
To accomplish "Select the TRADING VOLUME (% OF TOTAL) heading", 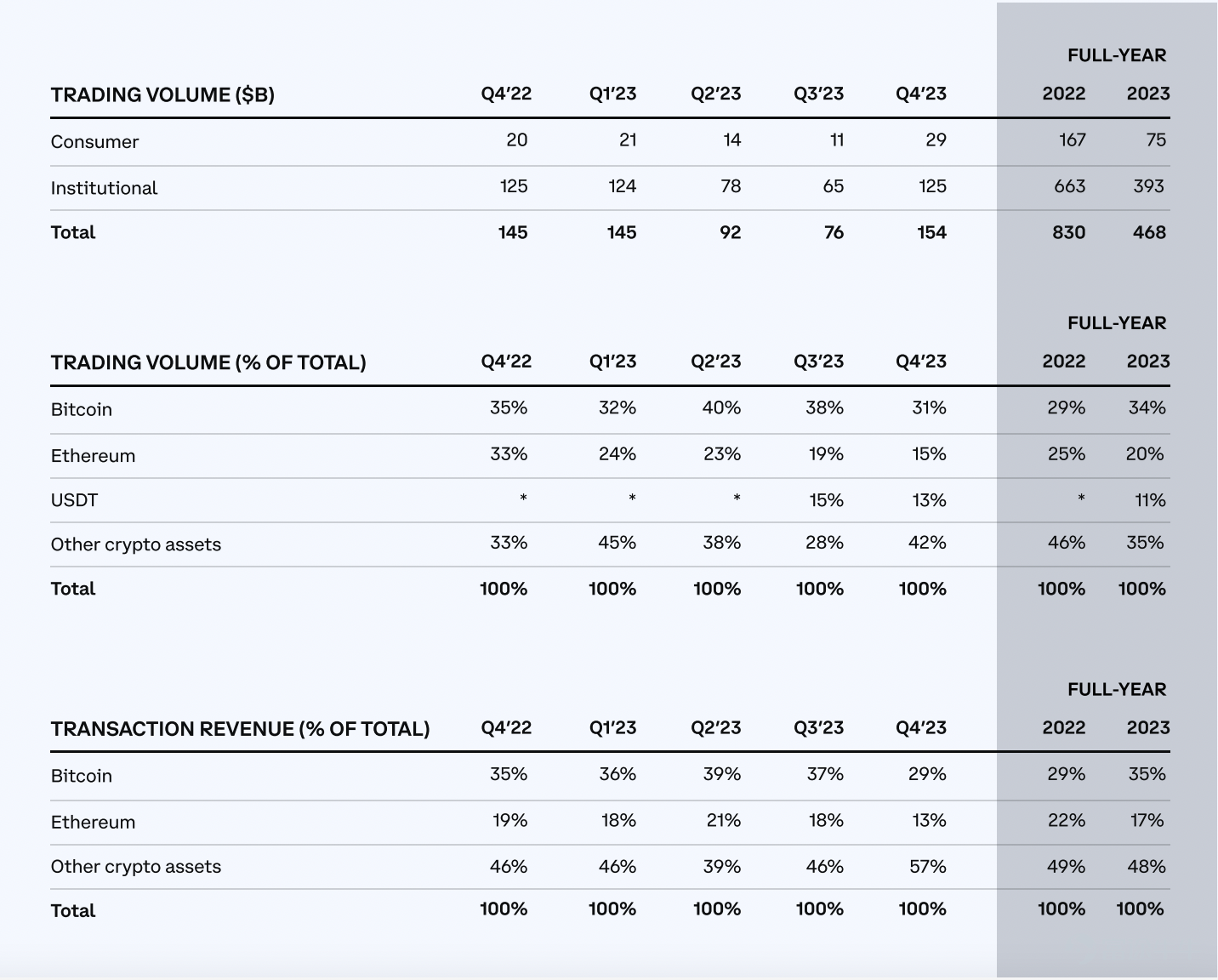I will click(x=208, y=362).
